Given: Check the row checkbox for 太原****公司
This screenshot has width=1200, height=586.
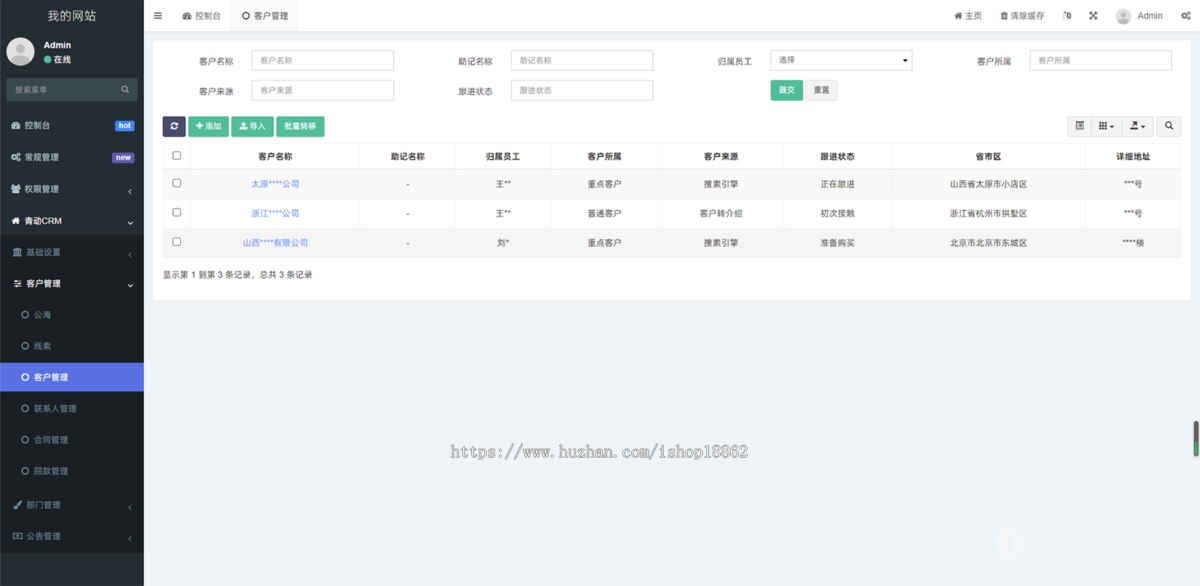Looking at the screenshot, I should pyautogui.click(x=177, y=184).
